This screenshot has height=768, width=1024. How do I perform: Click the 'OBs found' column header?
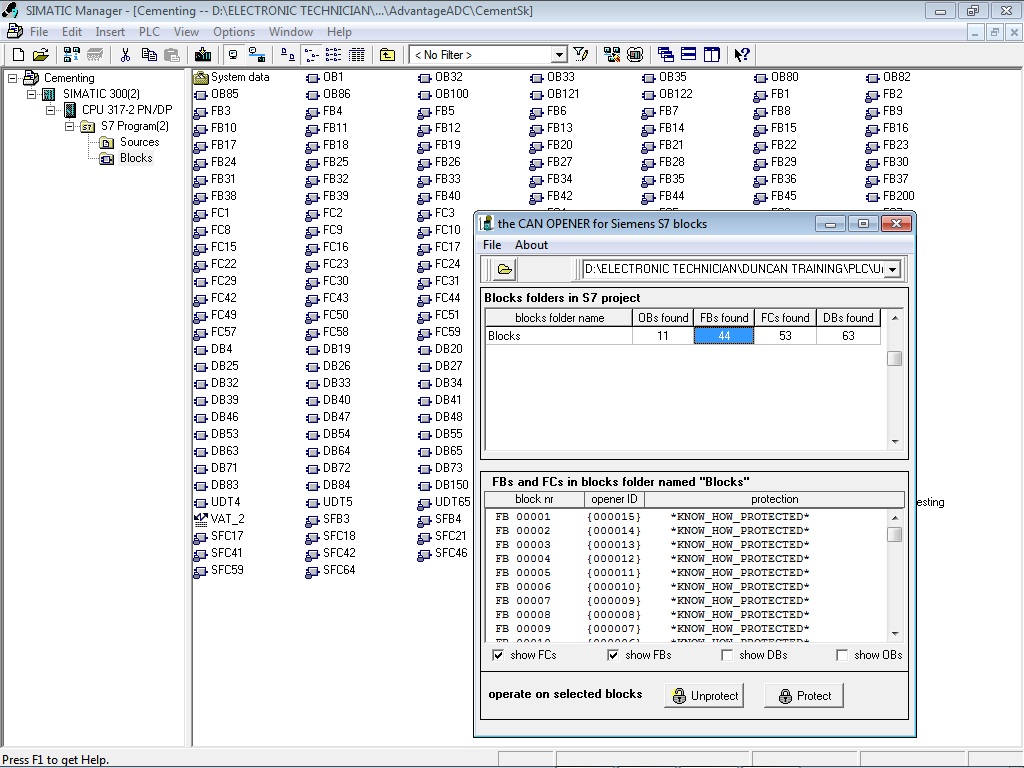(663, 318)
